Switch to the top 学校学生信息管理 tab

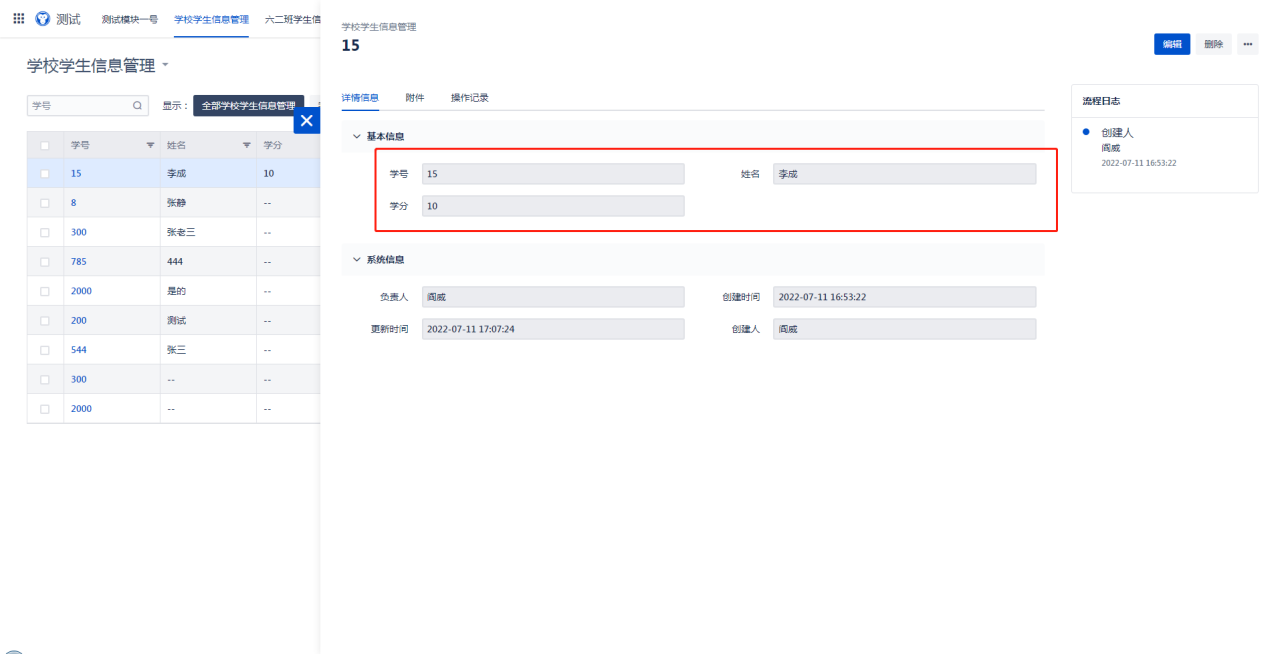coord(211,19)
